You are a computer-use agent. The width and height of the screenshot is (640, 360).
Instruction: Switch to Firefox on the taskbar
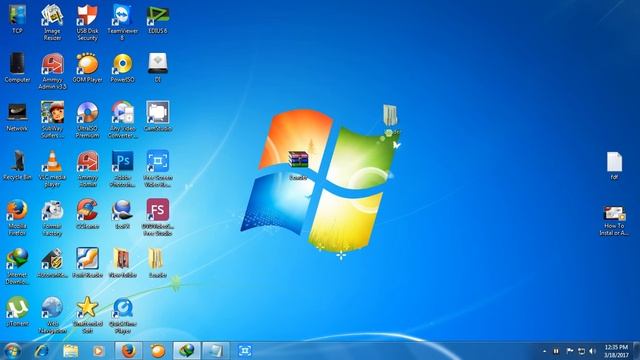(x=129, y=351)
